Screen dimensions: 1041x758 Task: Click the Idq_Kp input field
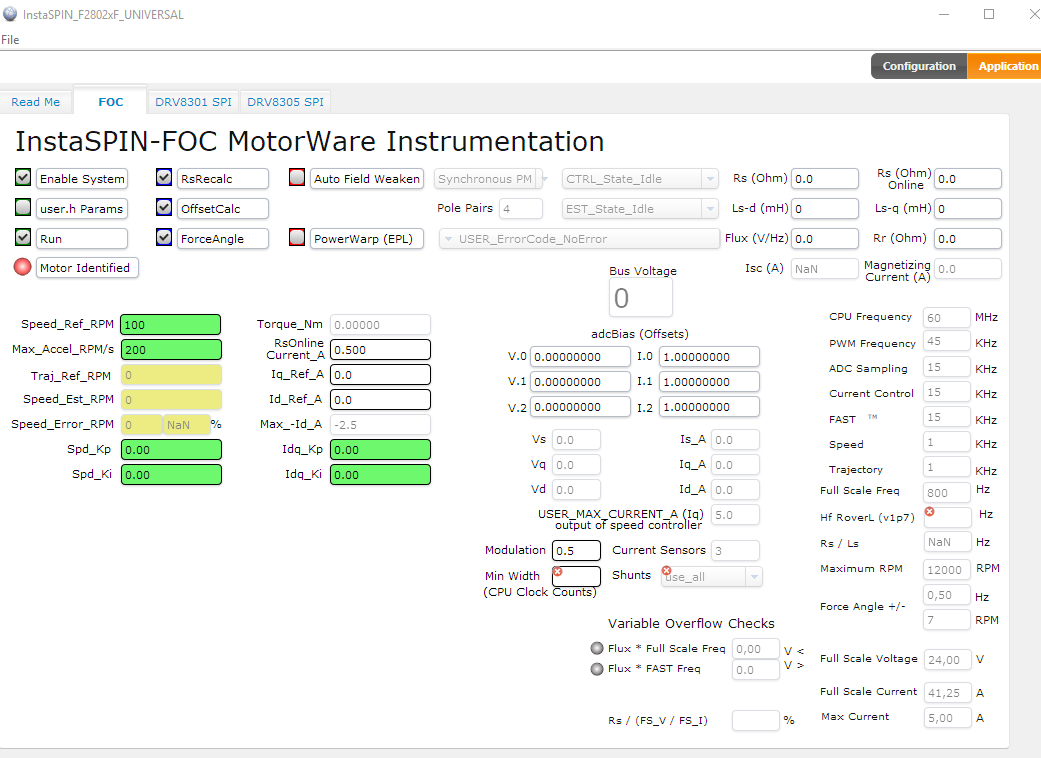coord(380,449)
